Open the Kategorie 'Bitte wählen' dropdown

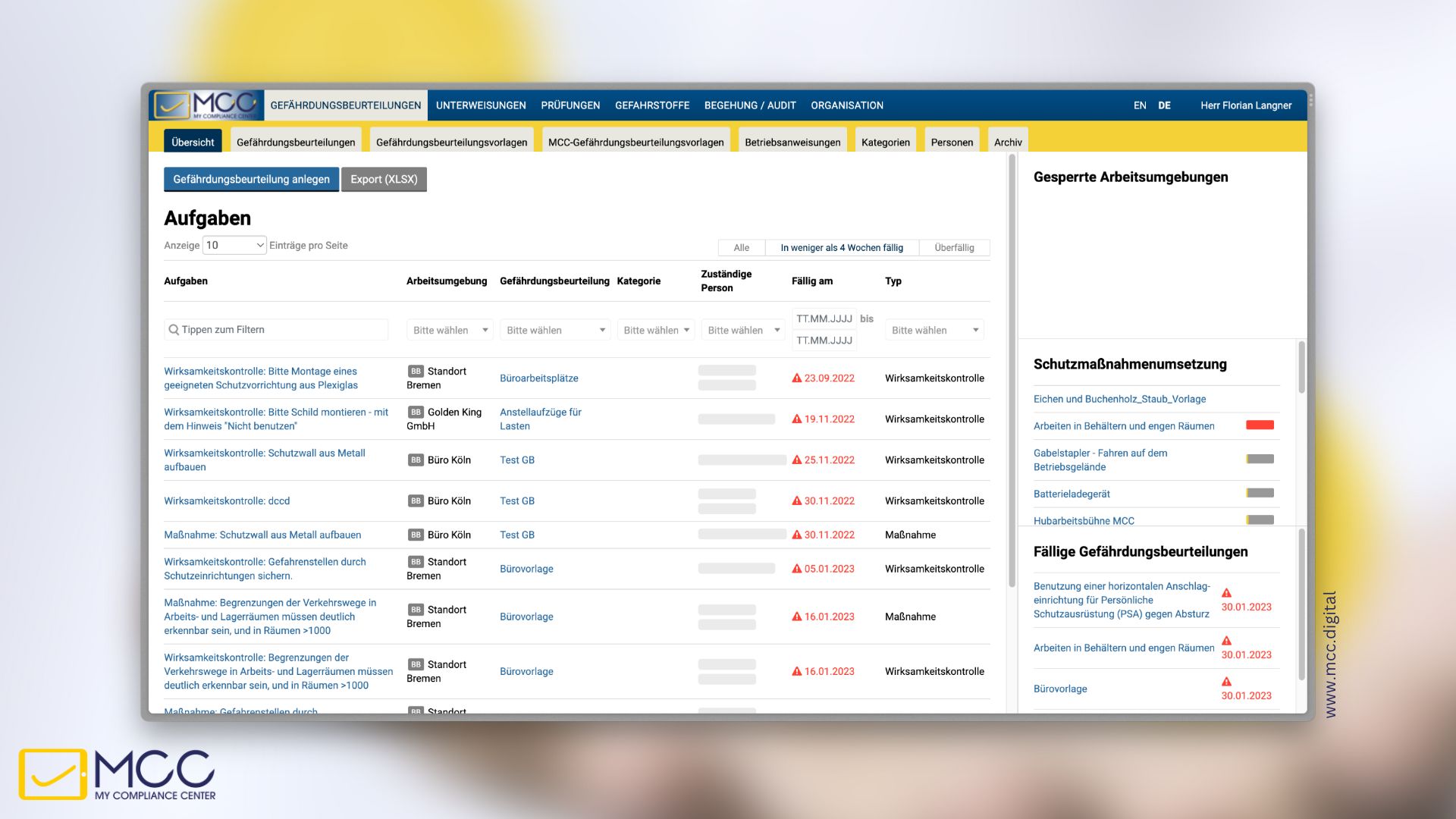click(655, 330)
